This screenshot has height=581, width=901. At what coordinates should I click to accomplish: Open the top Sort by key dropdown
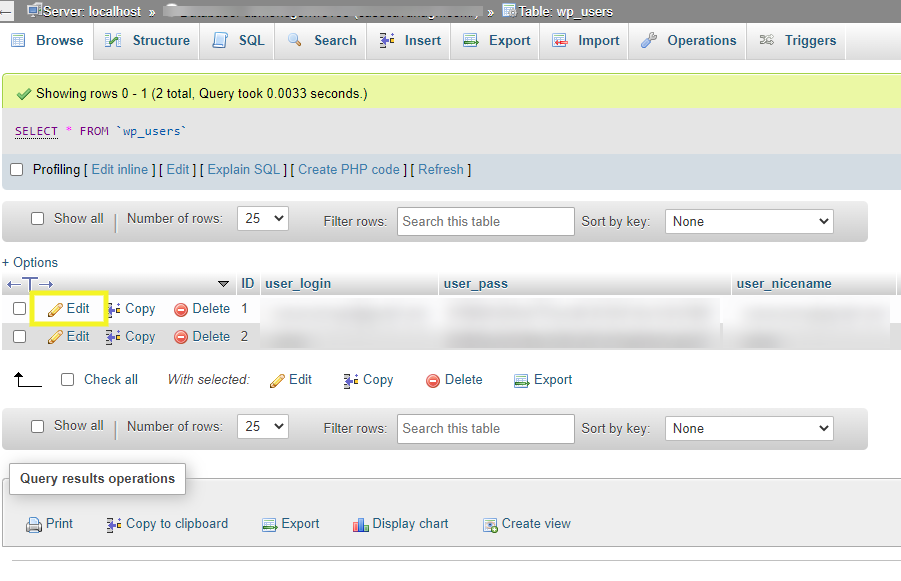point(749,221)
